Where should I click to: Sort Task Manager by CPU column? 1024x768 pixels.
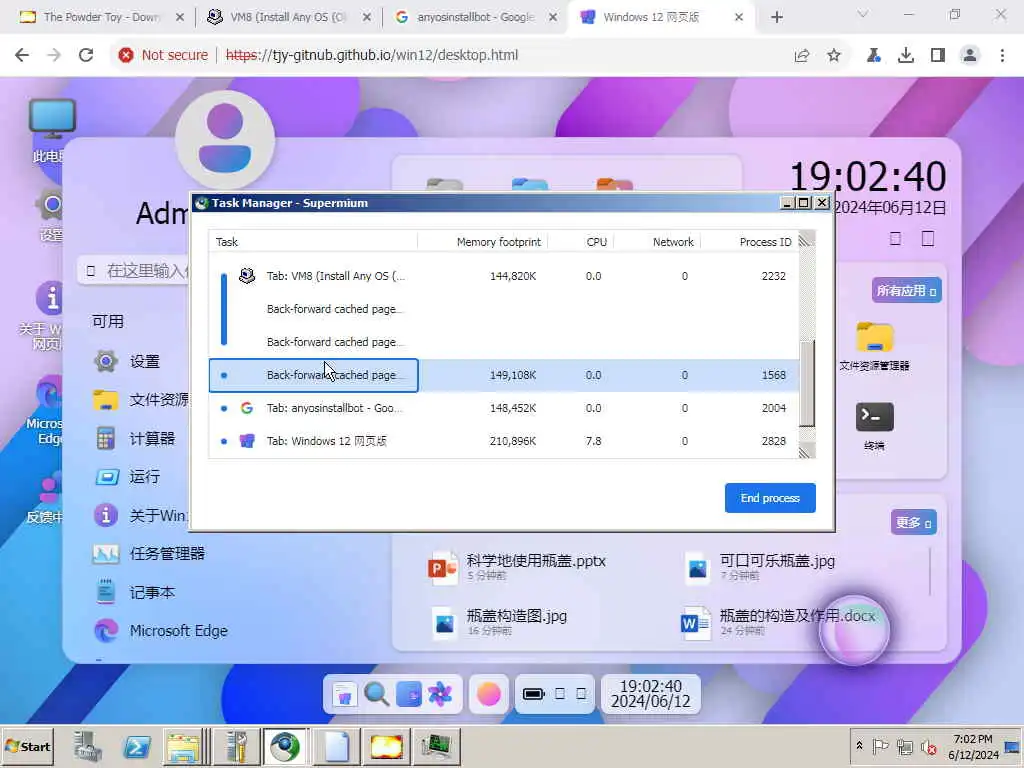point(596,242)
